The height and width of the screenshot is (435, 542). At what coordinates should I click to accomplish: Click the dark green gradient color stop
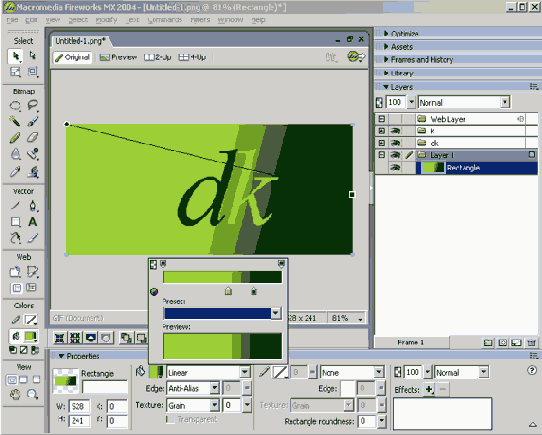254,291
